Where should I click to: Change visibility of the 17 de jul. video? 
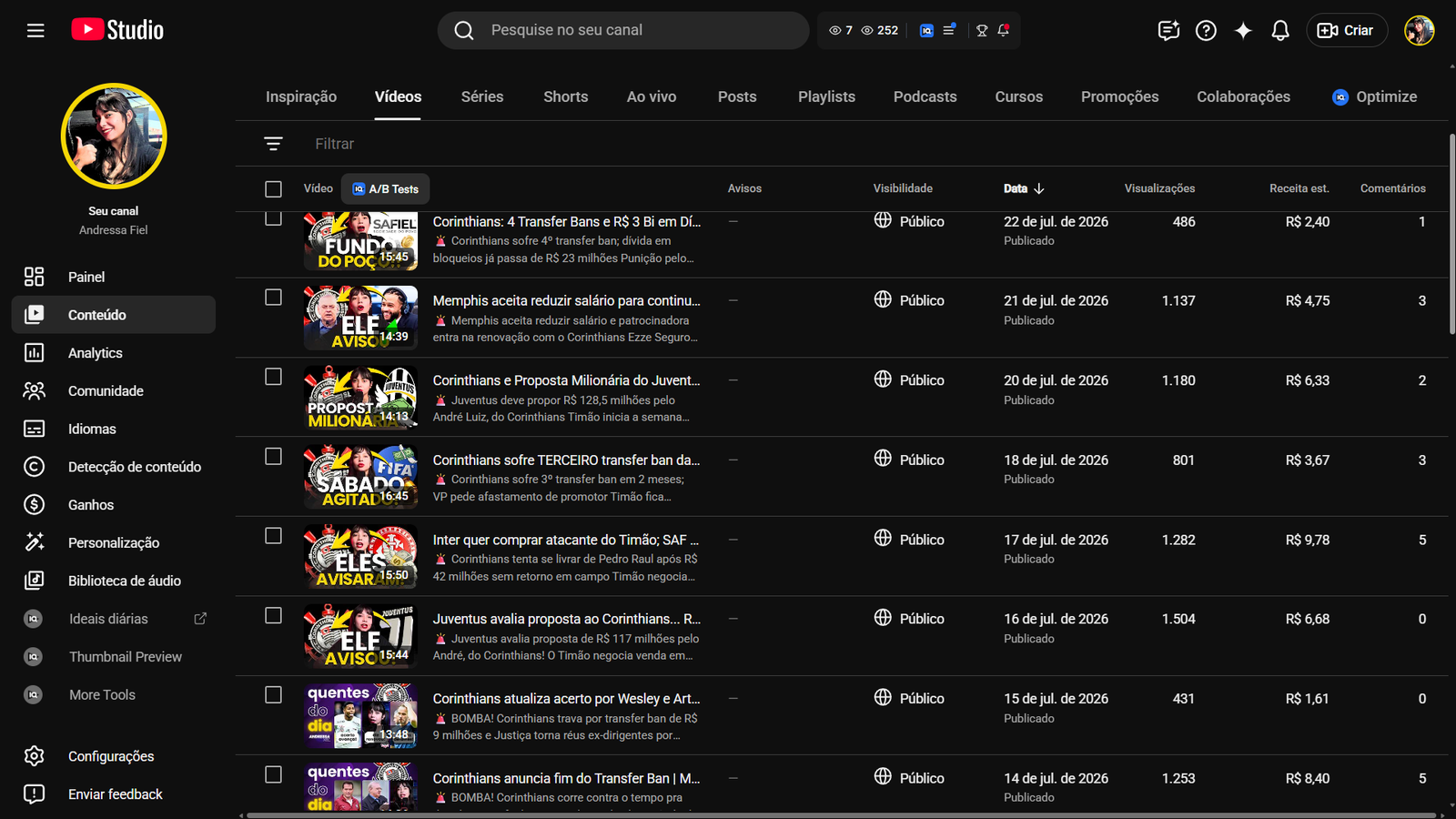(x=909, y=540)
